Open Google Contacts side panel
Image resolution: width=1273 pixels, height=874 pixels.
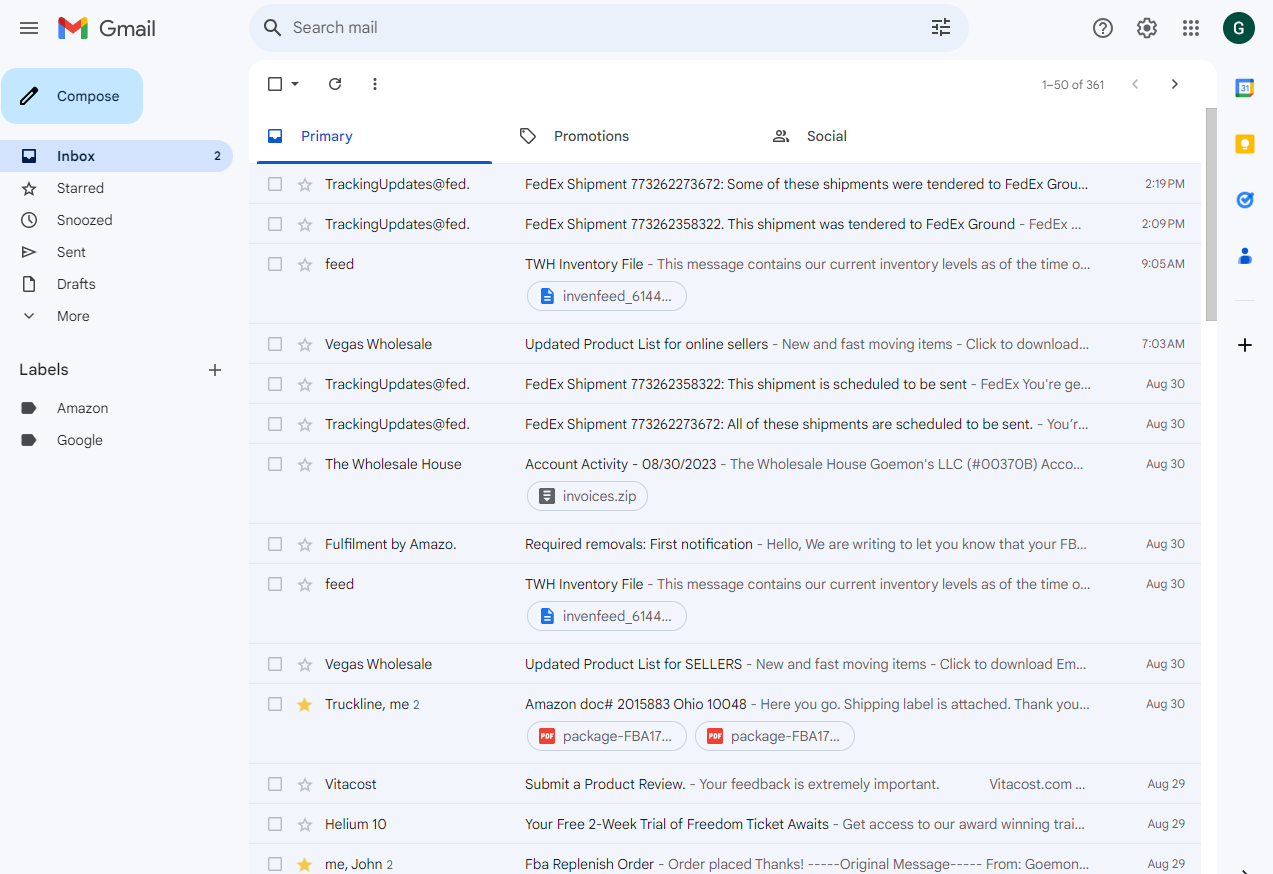coord(1245,256)
